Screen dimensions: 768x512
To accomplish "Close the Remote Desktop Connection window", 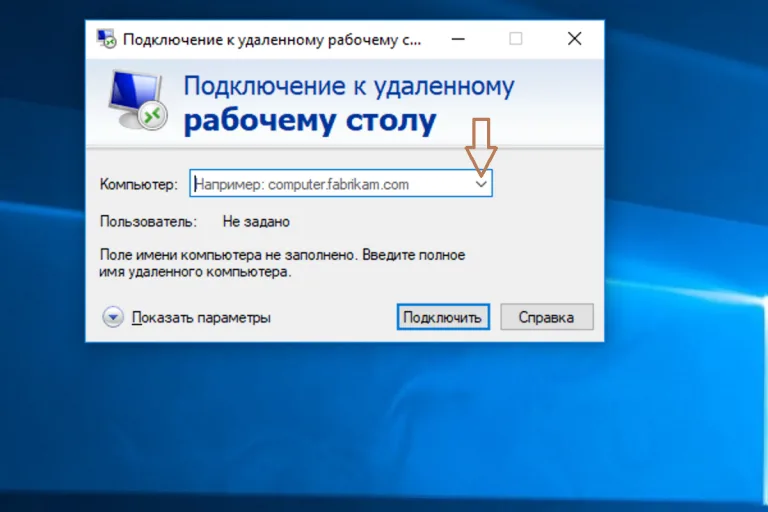I will [575, 39].
